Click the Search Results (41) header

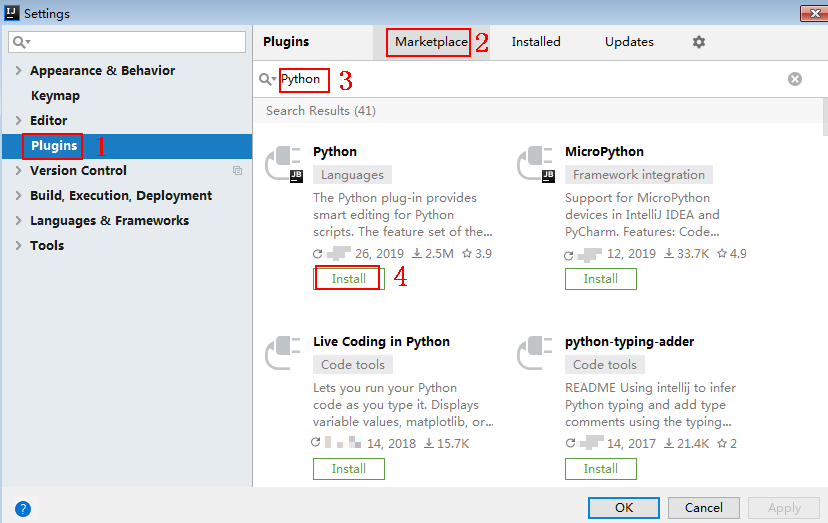[x=321, y=111]
